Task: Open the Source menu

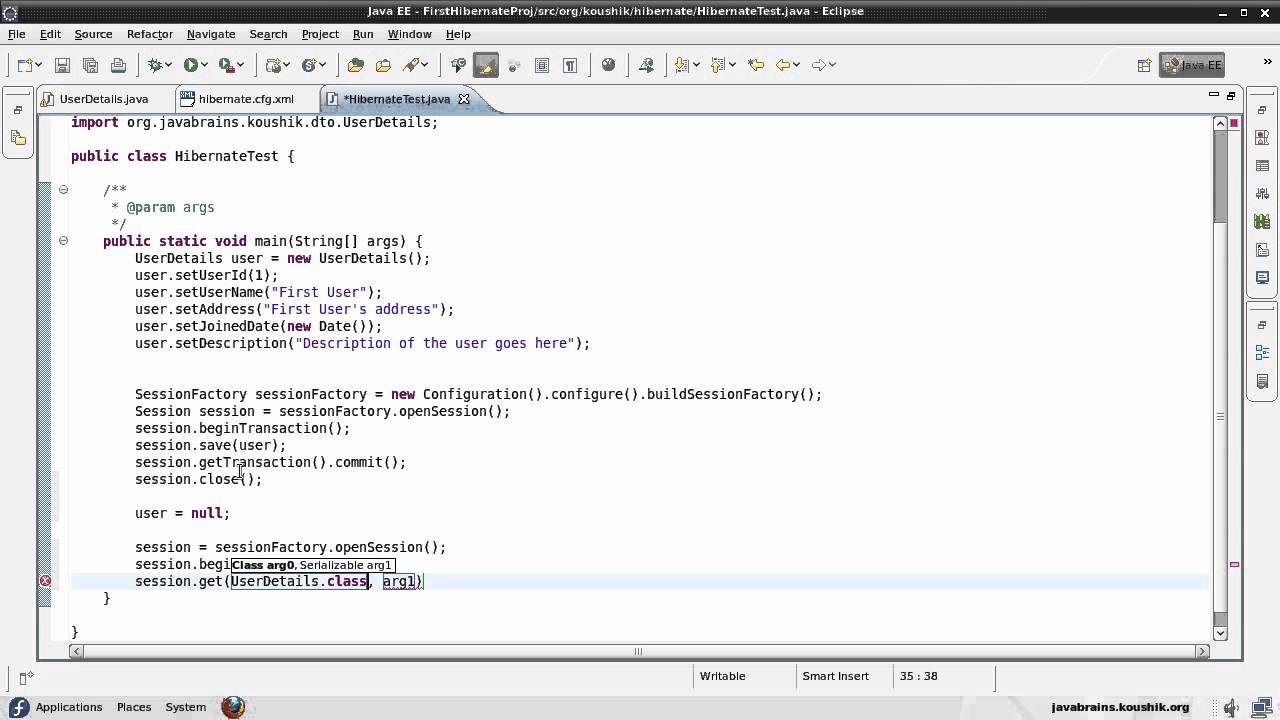Action: coord(93,34)
